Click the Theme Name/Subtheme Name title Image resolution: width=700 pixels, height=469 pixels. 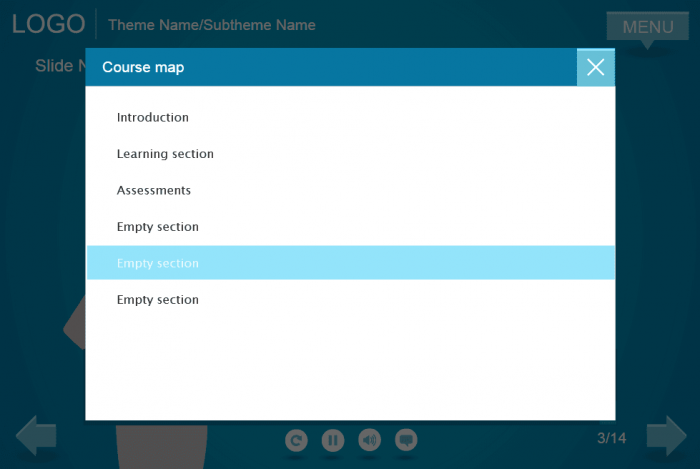[211, 25]
